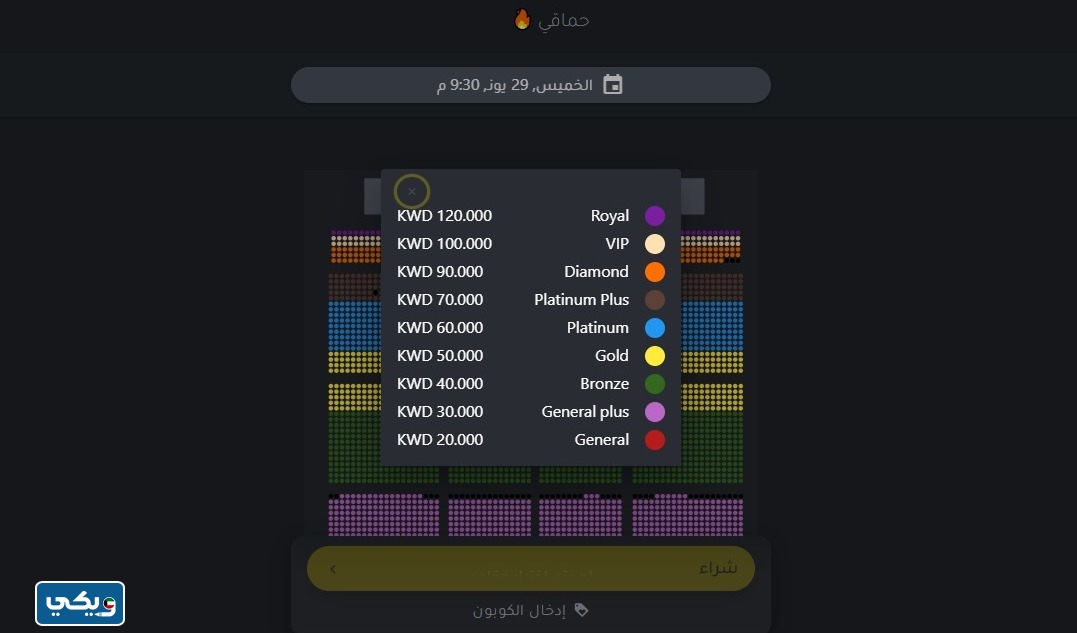Image resolution: width=1077 pixels, height=633 pixels.
Task: Click the flame icon beside the title
Action: point(522,19)
